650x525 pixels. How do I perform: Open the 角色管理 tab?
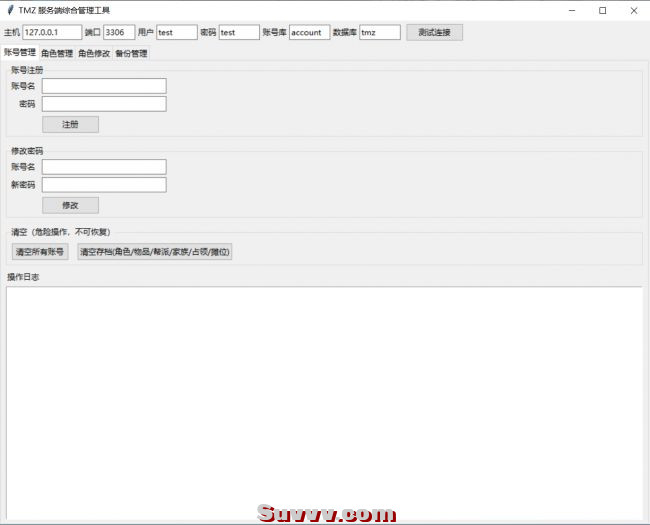[57, 53]
